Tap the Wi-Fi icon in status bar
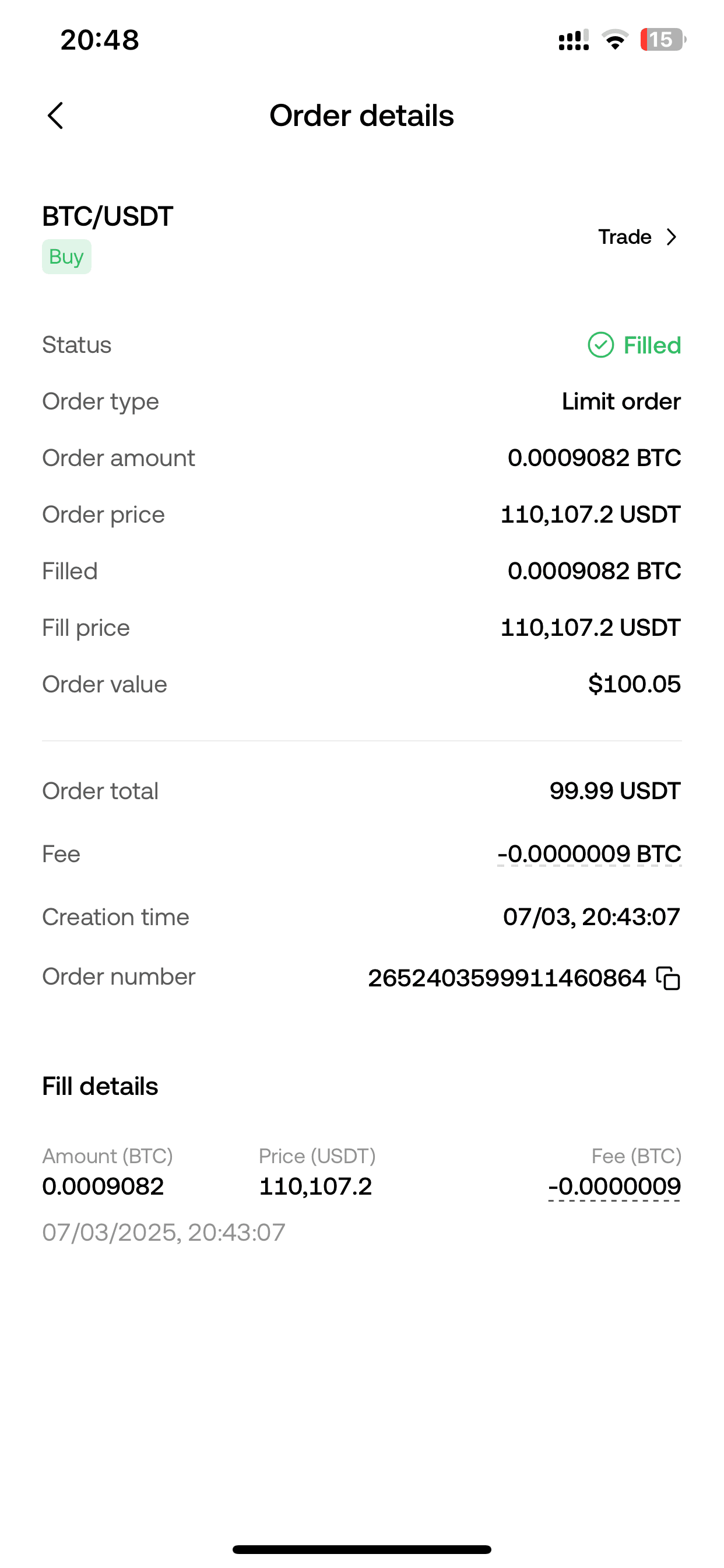 (x=614, y=40)
